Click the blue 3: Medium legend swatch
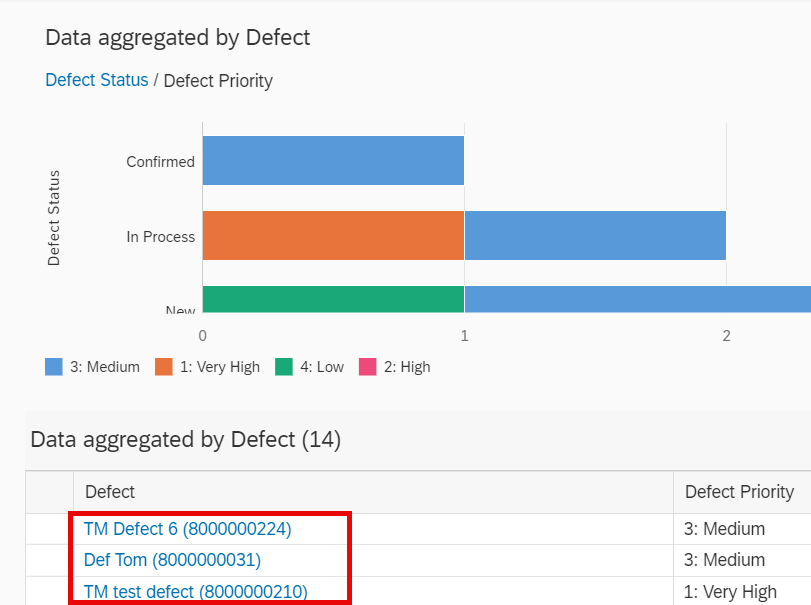The height and width of the screenshot is (605, 811). click(54, 367)
